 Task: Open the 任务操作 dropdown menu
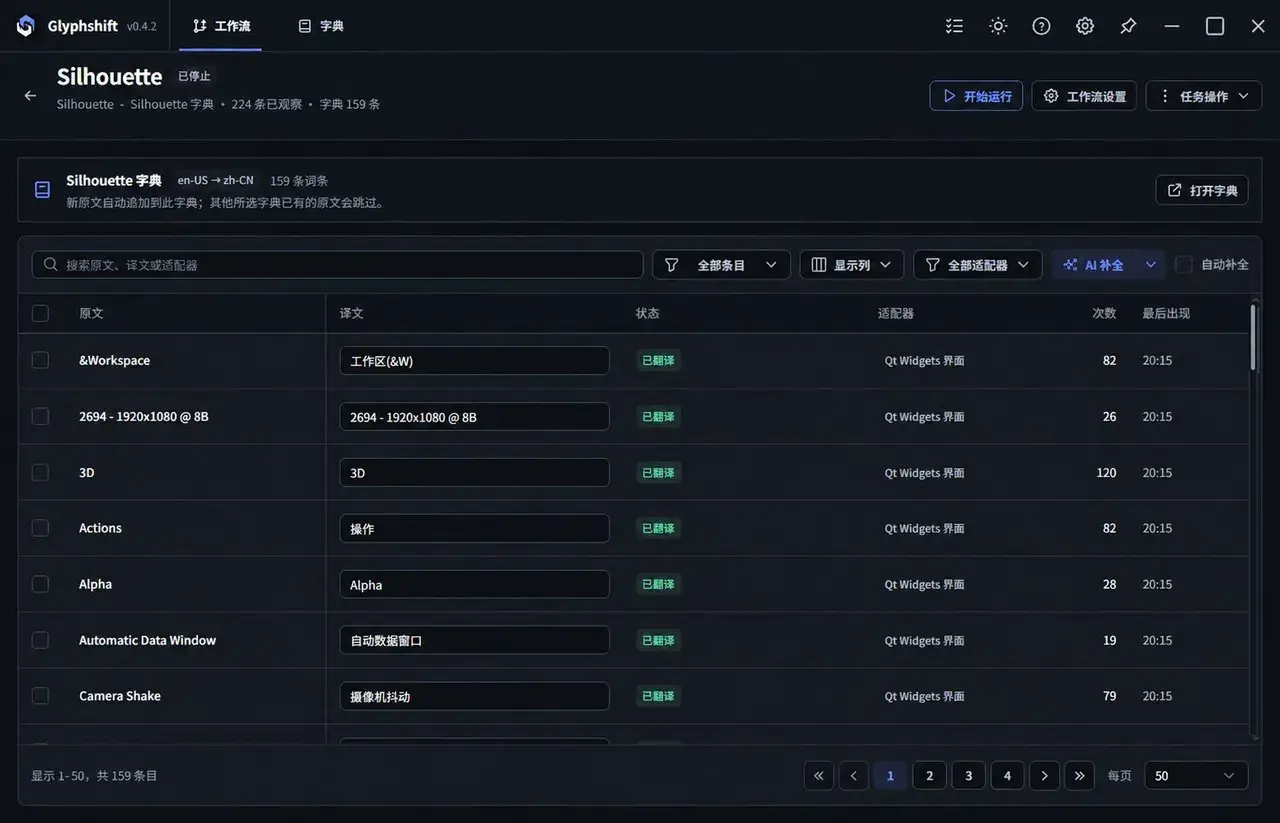1204,96
